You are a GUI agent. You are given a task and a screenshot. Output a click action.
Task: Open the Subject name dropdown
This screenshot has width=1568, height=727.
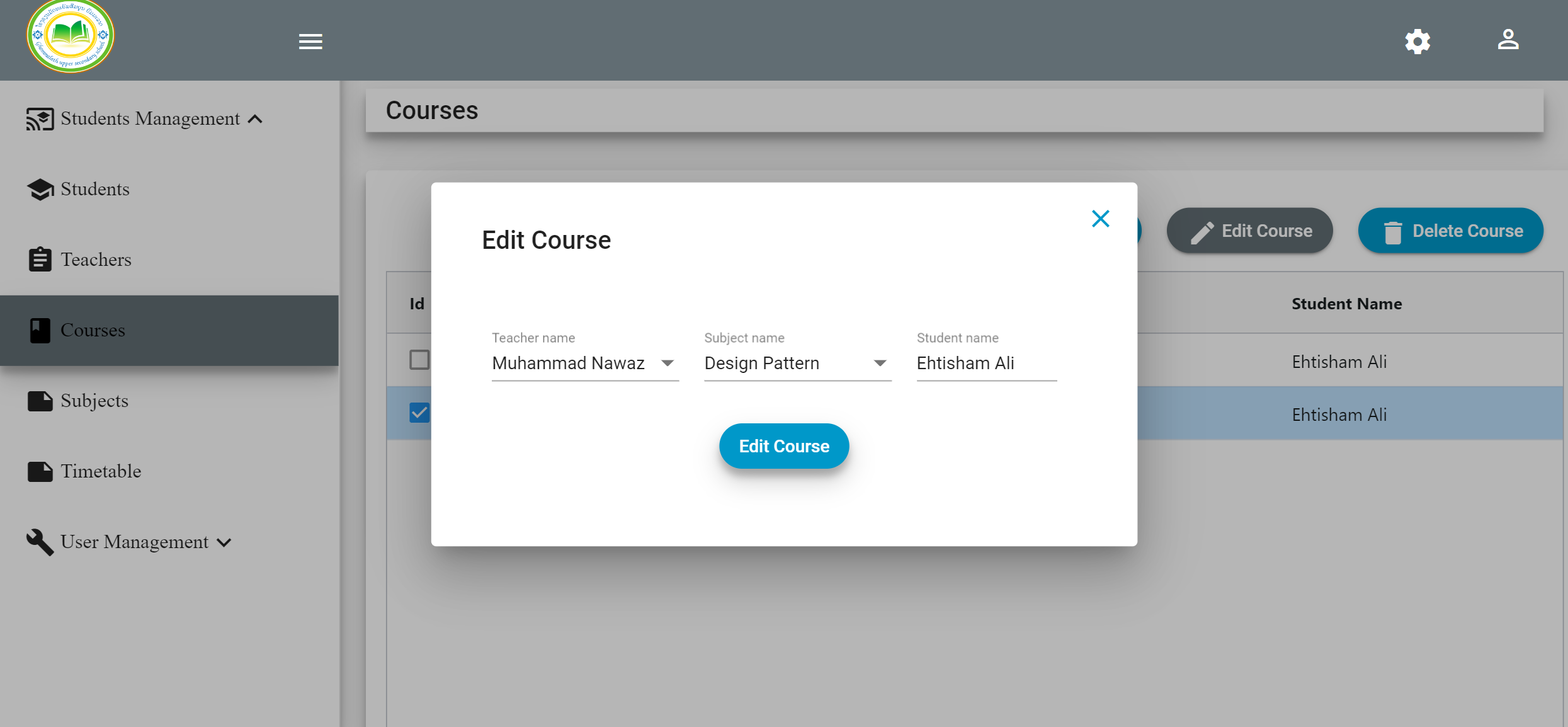[x=798, y=363]
